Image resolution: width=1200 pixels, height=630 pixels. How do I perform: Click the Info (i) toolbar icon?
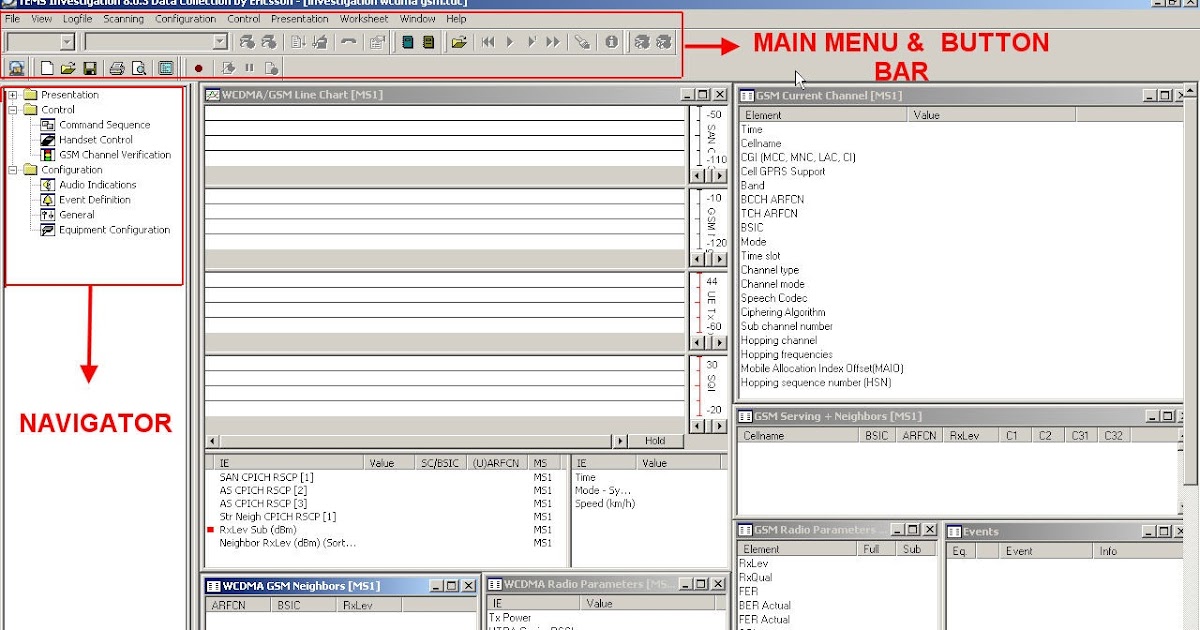point(610,42)
